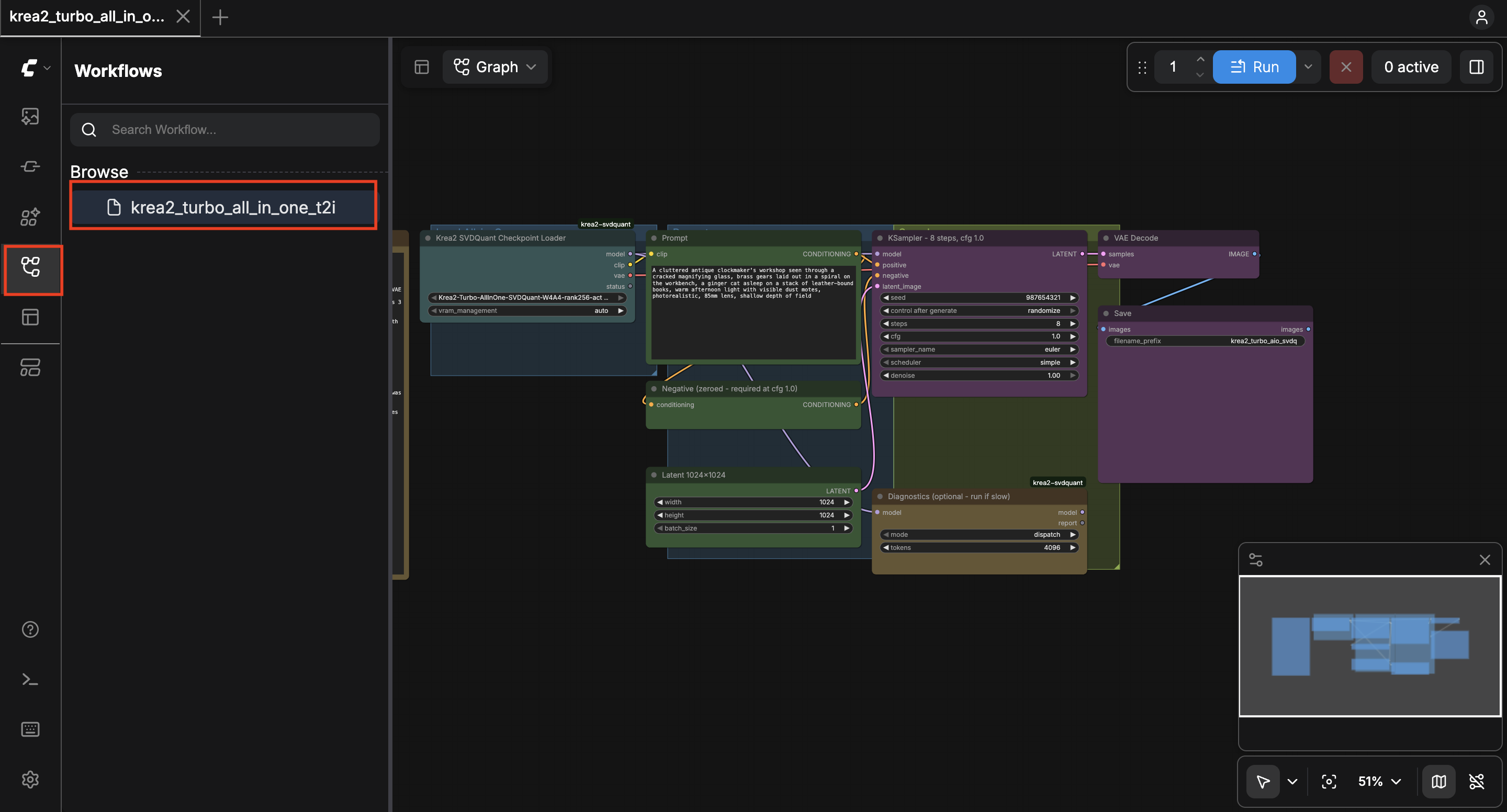Collapse the Diagnostics node
Screen dimensions: 1507x812
coord(880,497)
